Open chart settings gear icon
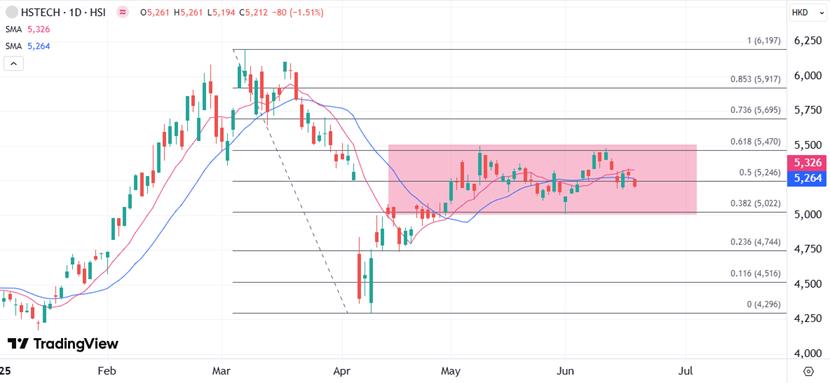The width and height of the screenshot is (830, 383). pos(808,370)
